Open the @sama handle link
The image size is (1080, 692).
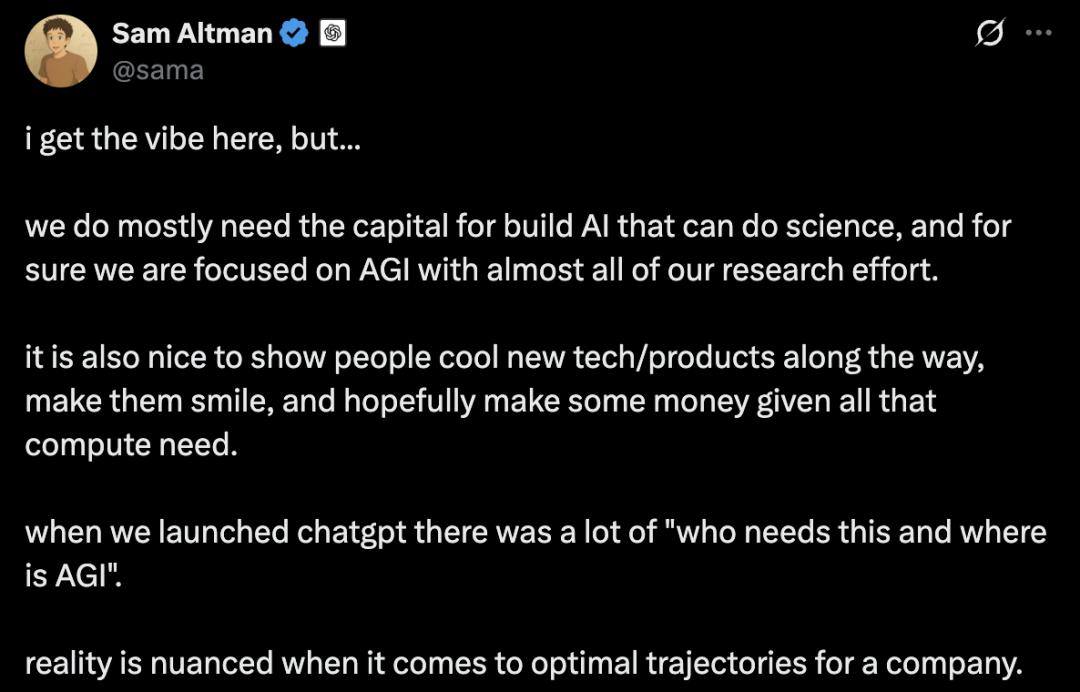tap(158, 69)
